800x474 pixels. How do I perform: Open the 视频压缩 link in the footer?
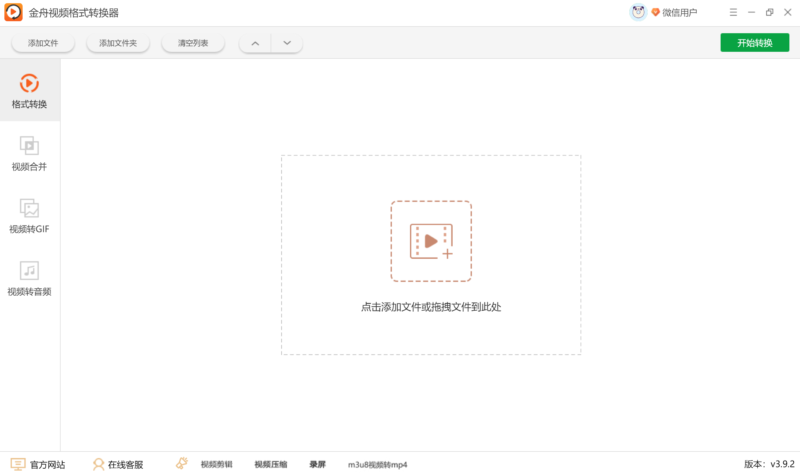[x=270, y=464]
